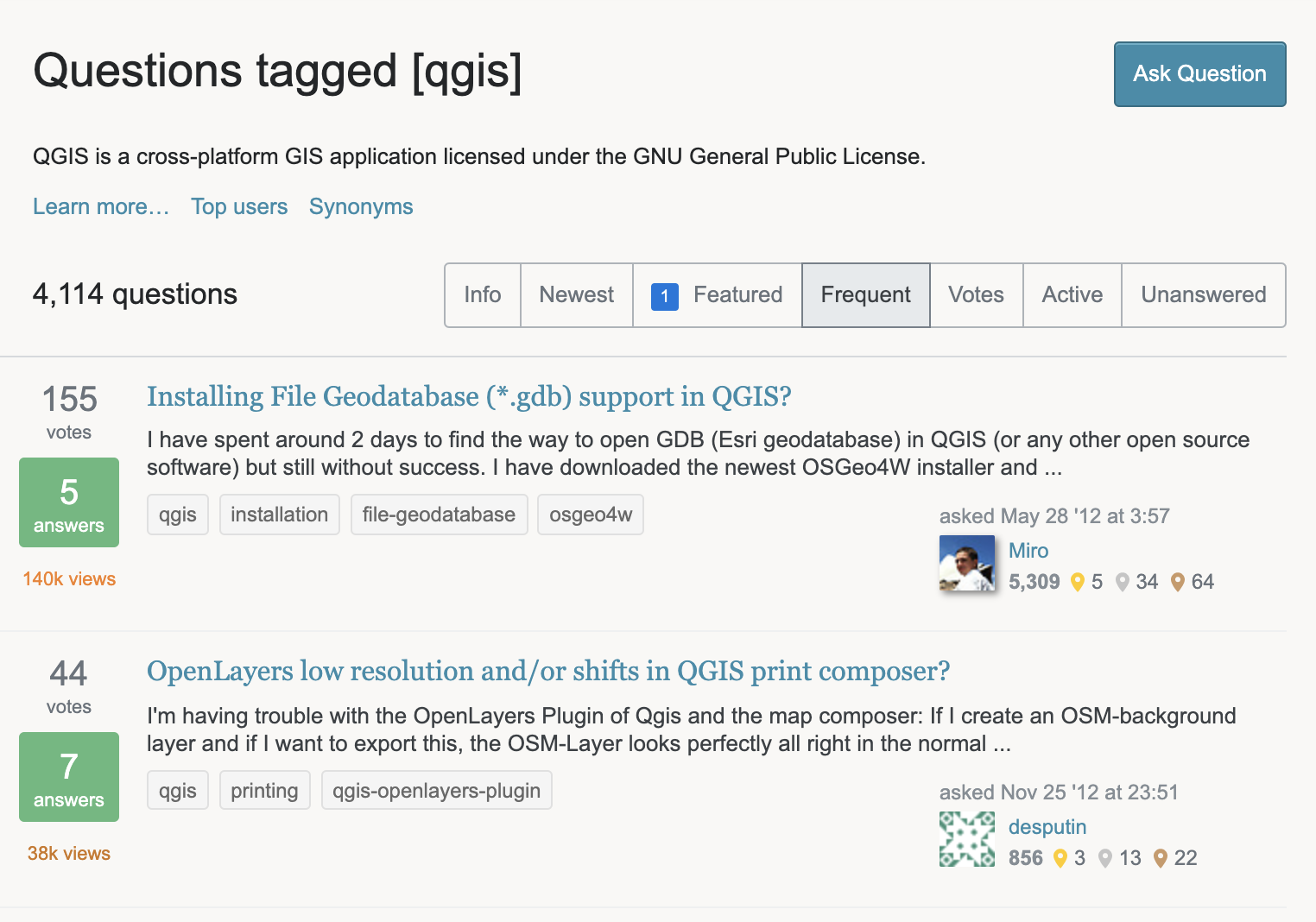Click the blue featured count badge
This screenshot has width=1316, height=922.
click(x=664, y=296)
